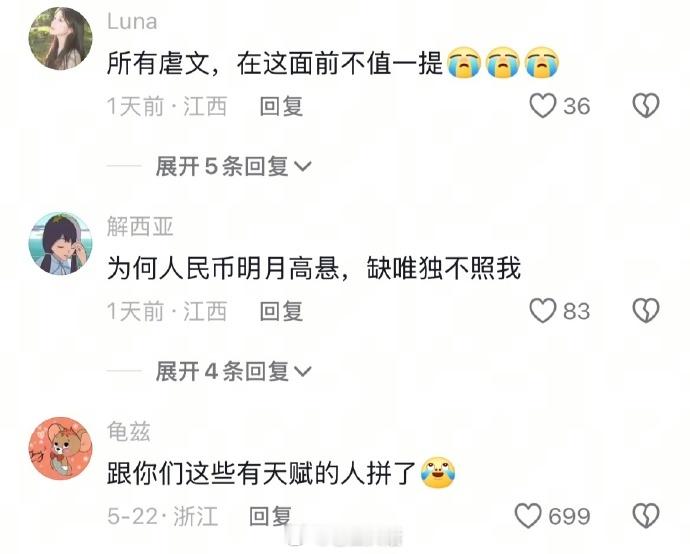Viewport: 690px width, 554px height.
Task: Expand 5 replies under Luna's comment
Action: click(233, 166)
